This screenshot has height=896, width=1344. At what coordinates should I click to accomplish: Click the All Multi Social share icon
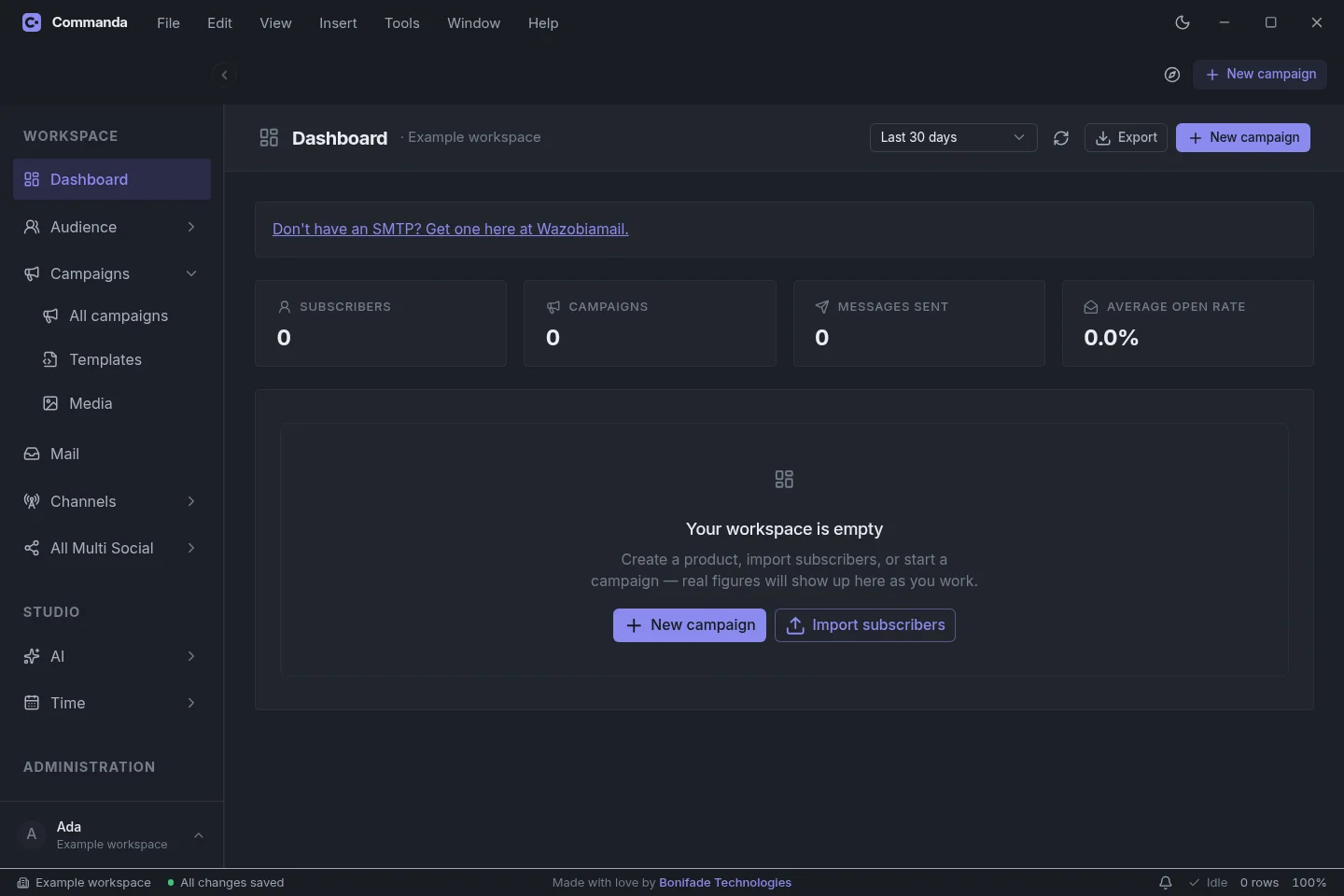coord(32,548)
